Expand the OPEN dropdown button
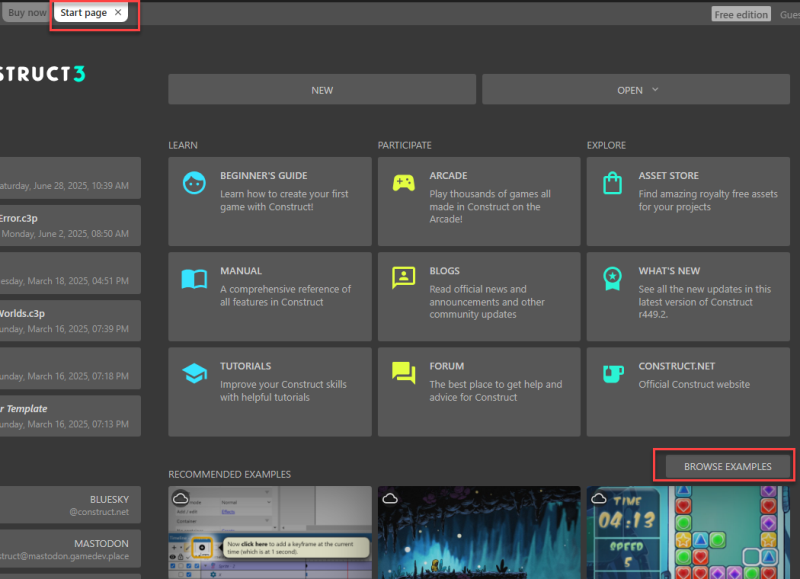The height and width of the screenshot is (579, 800). tap(636, 90)
